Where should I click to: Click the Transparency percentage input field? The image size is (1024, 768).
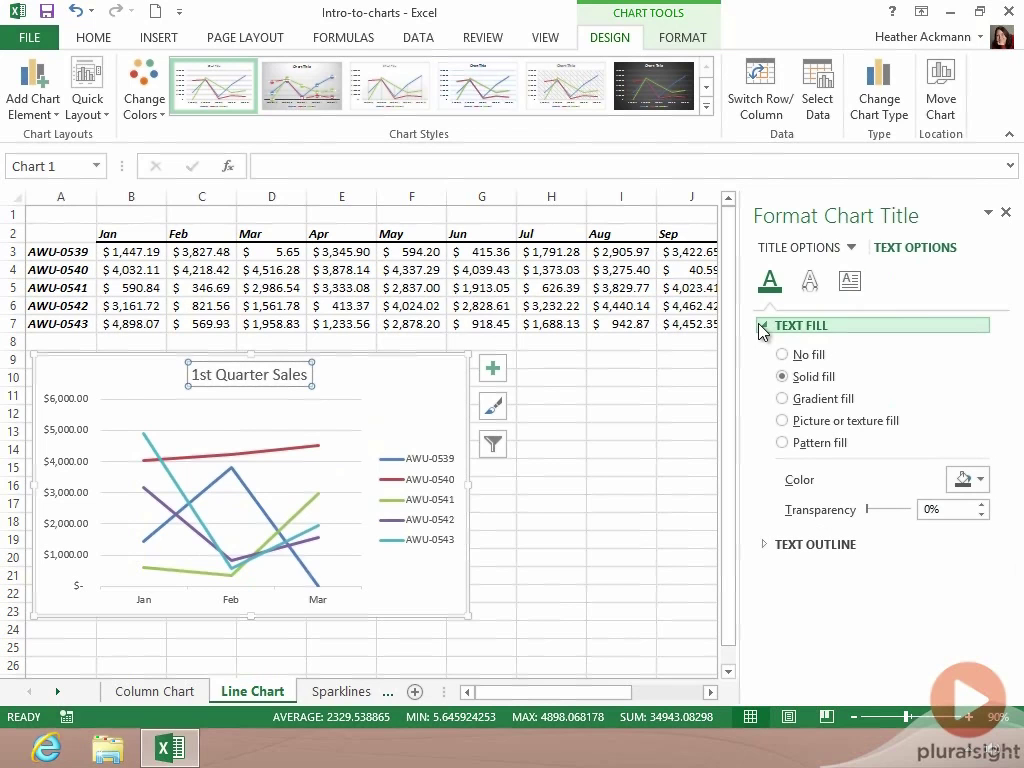tap(947, 509)
